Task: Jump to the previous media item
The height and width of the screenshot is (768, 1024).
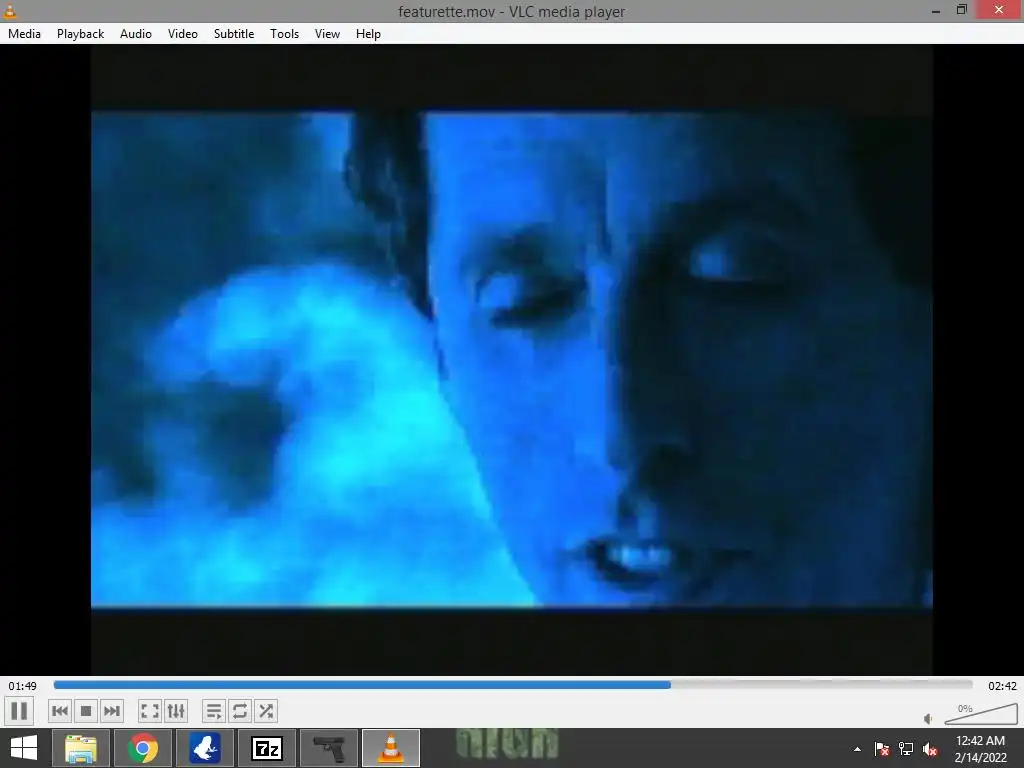Action: (x=59, y=711)
